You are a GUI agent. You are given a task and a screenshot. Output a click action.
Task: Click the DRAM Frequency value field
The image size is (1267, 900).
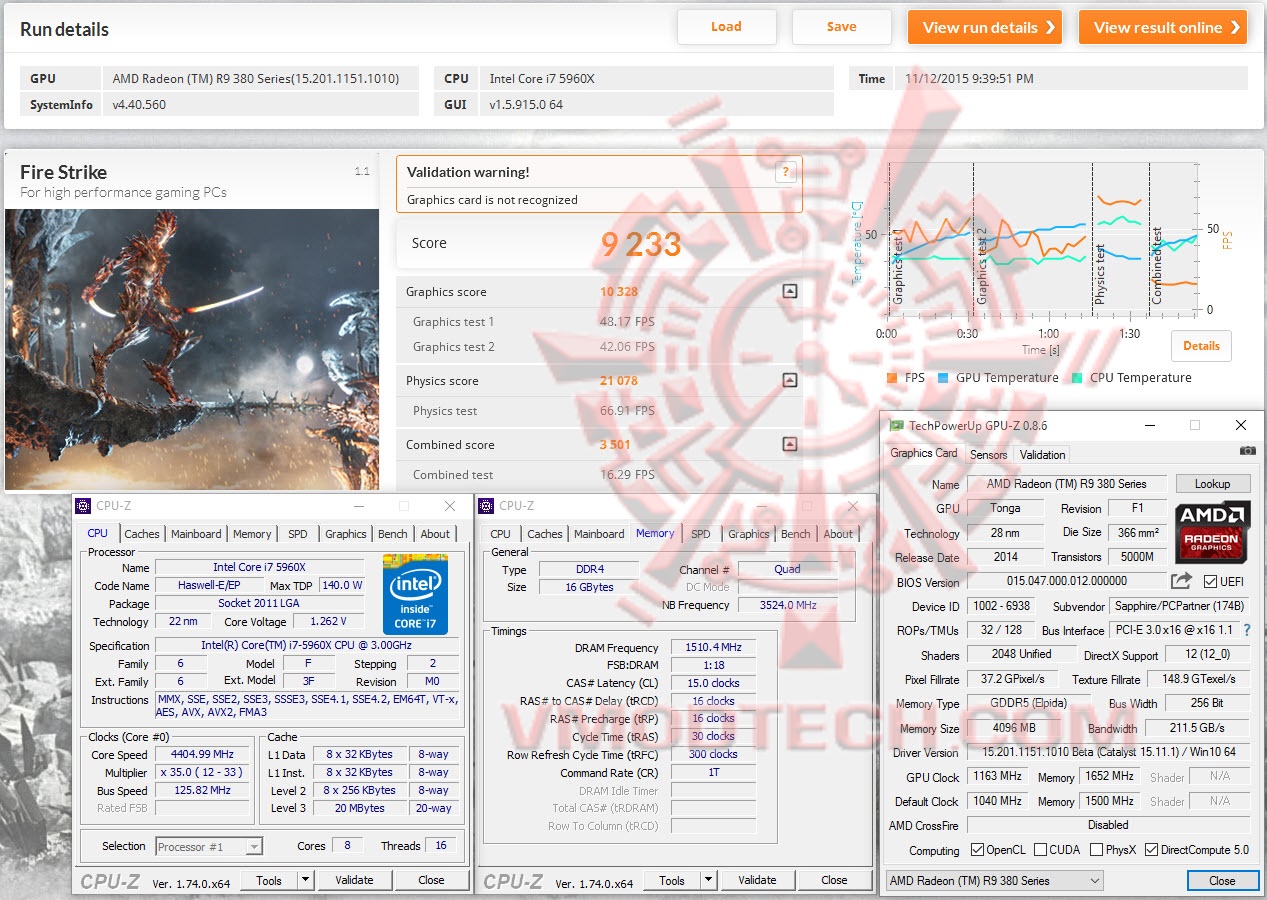coord(713,648)
